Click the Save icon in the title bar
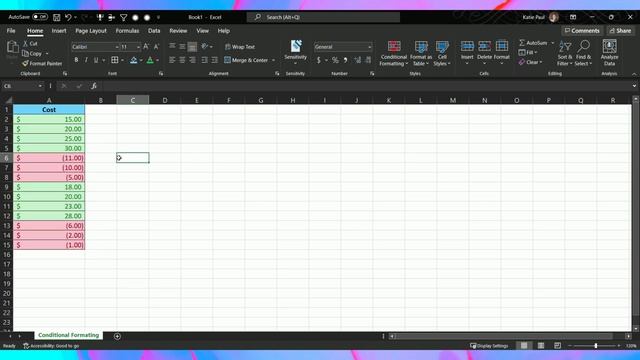The height and width of the screenshot is (360, 640). coord(57,17)
